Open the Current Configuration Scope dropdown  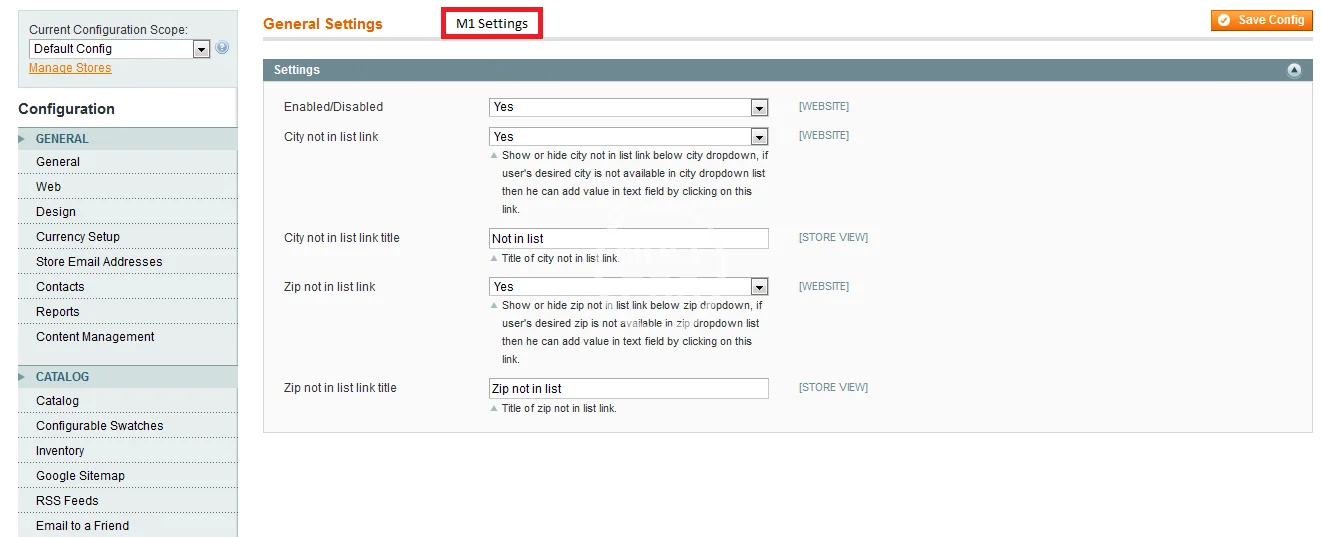point(119,49)
